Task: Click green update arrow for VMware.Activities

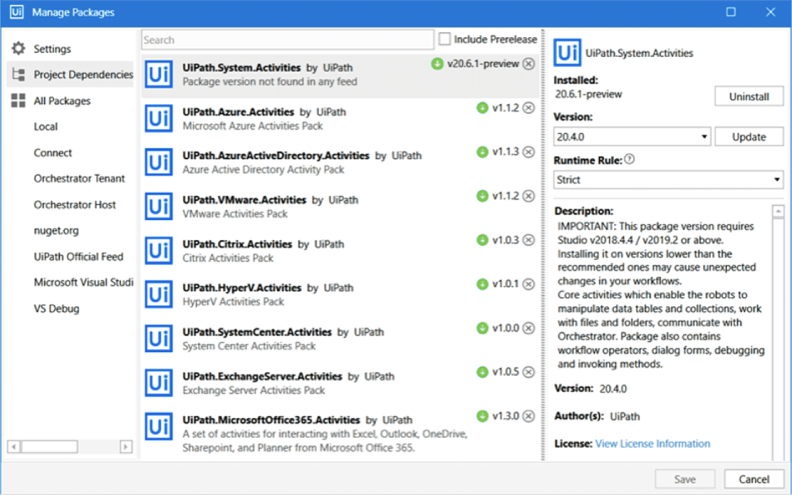Action: (x=482, y=196)
